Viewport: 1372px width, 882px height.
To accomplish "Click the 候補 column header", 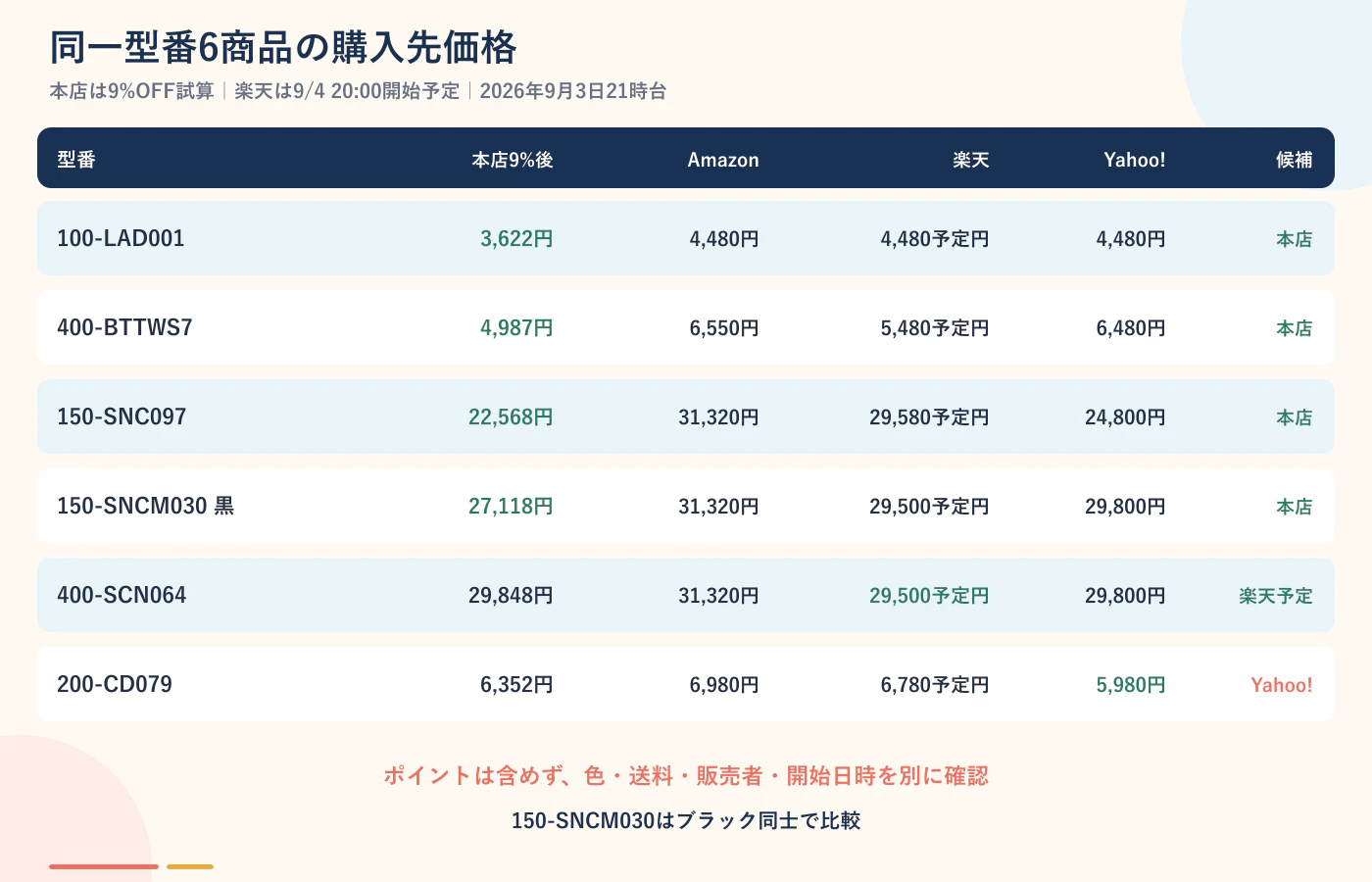I will tap(1295, 160).
